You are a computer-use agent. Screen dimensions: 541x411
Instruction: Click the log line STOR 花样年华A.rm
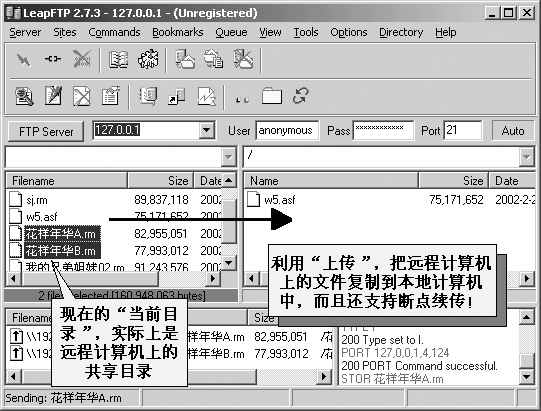[392, 379]
